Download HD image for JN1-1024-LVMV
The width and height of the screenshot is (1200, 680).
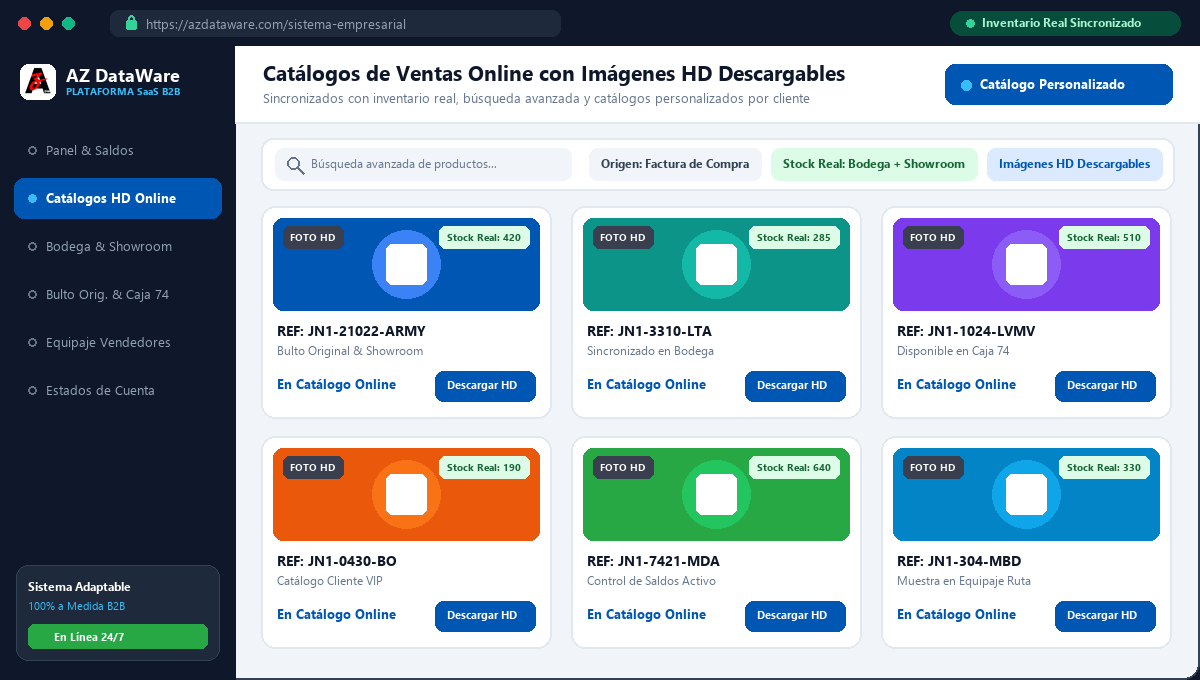(x=1105, y=386)
